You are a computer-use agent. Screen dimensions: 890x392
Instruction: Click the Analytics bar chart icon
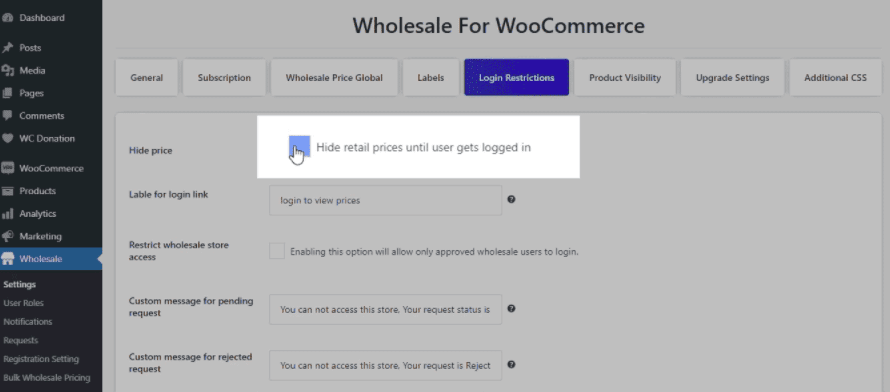(x=7, y=214)
